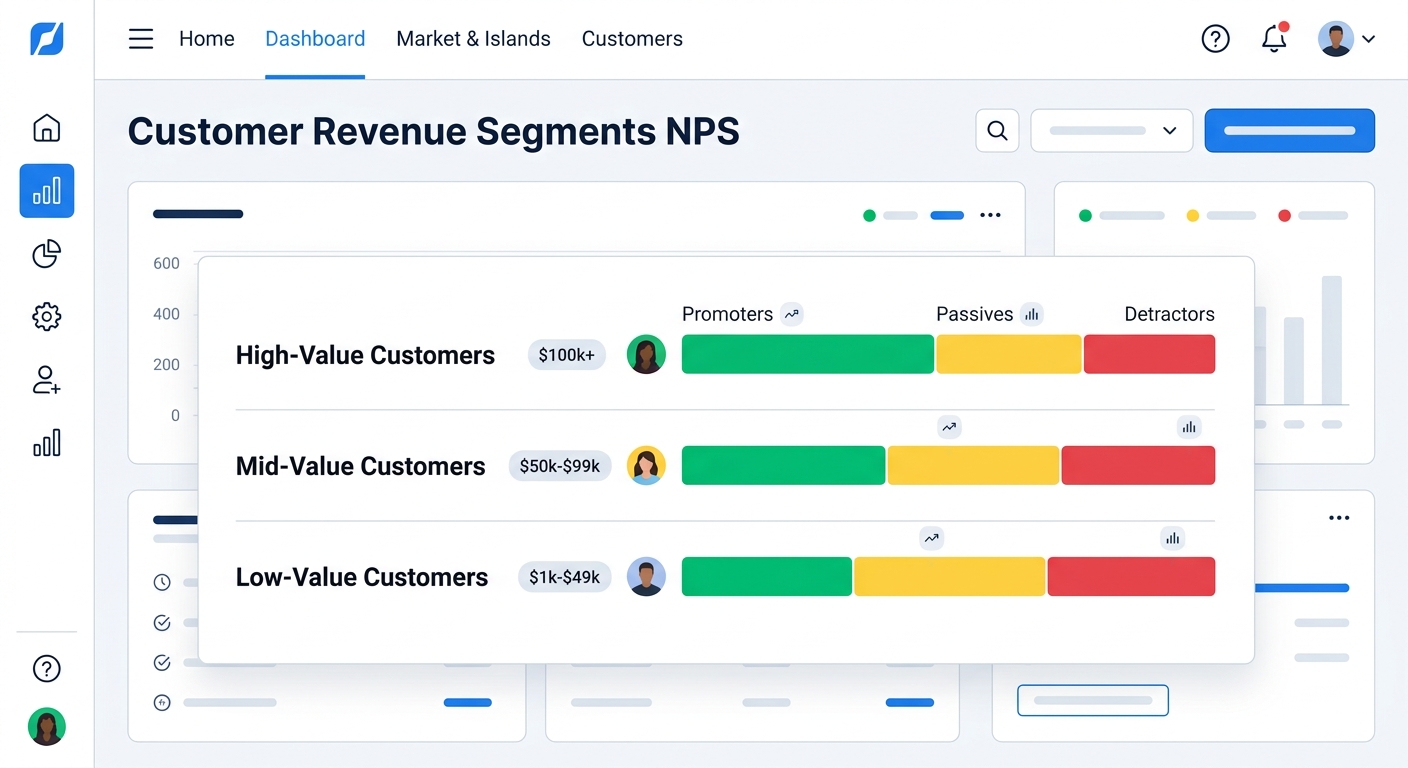Click the Mid-Value green Promoters segment
1408x768 pixels.
click(783, 465)
